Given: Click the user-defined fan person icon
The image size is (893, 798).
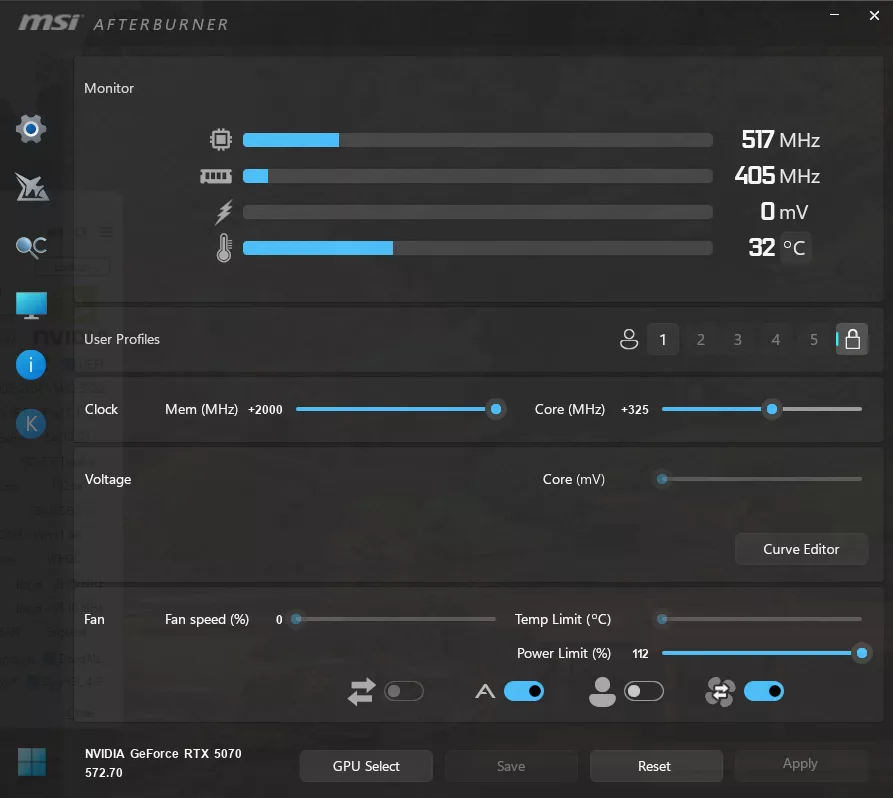Looking at the screenshot, I should pyautogui.click(x=602, y=691).
